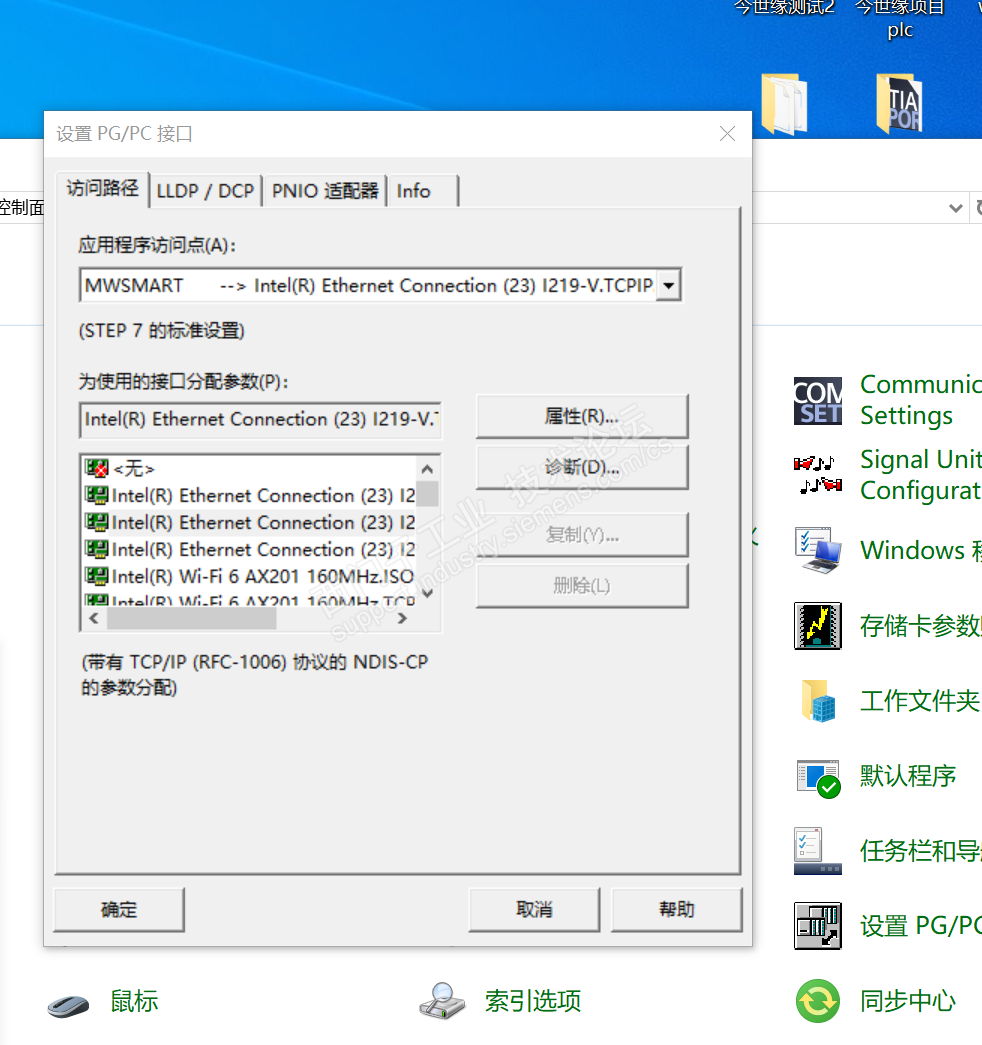Click the interface list scroll down arrow
982x1045 pixels.
(x=427, y=593)
